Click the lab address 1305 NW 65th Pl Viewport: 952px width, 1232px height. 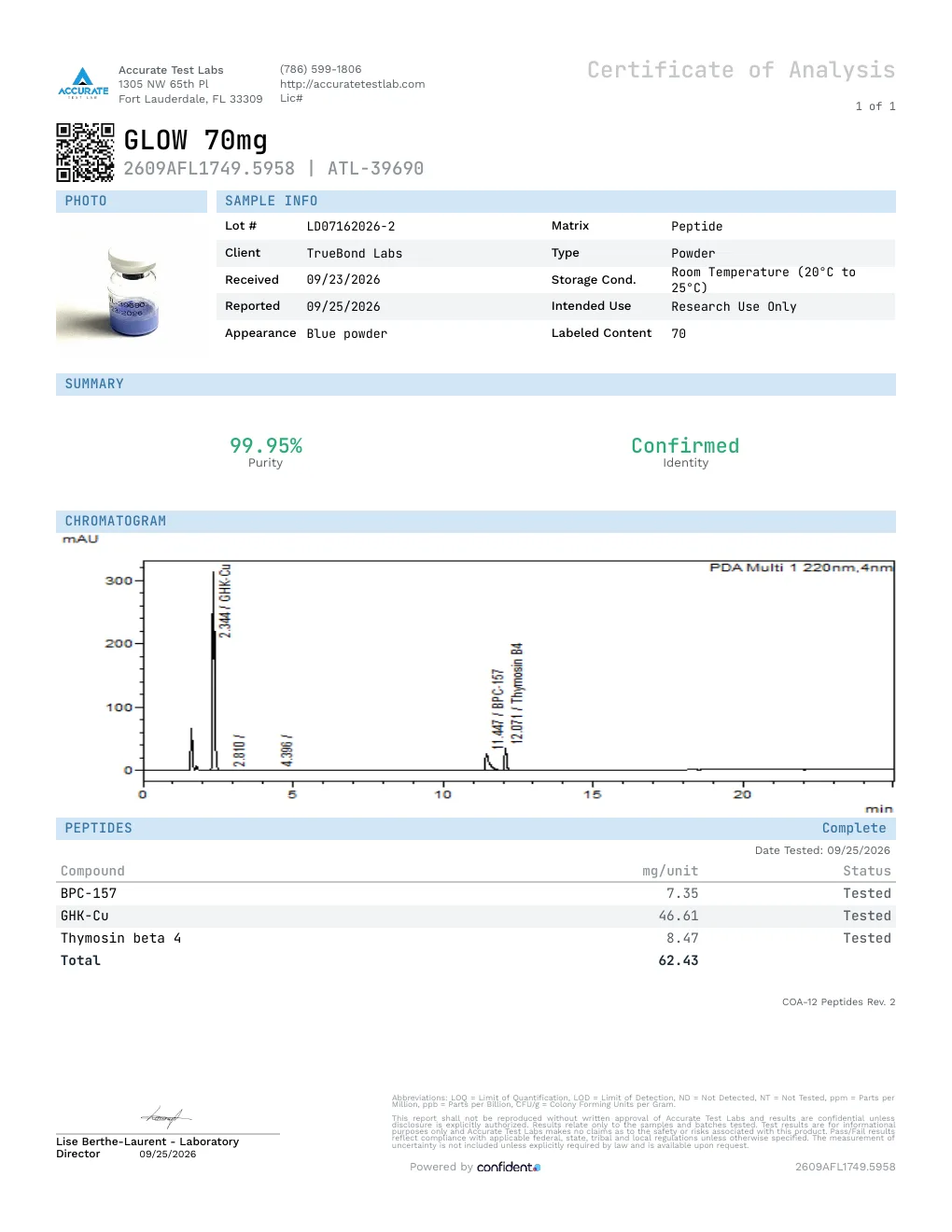tap(163, 84)
